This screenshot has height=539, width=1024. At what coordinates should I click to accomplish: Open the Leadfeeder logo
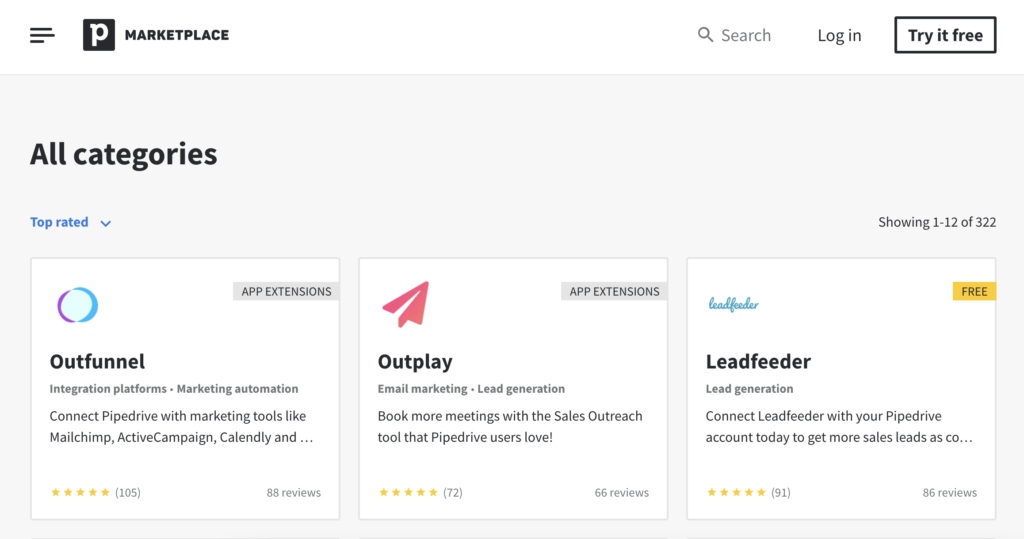733,304
